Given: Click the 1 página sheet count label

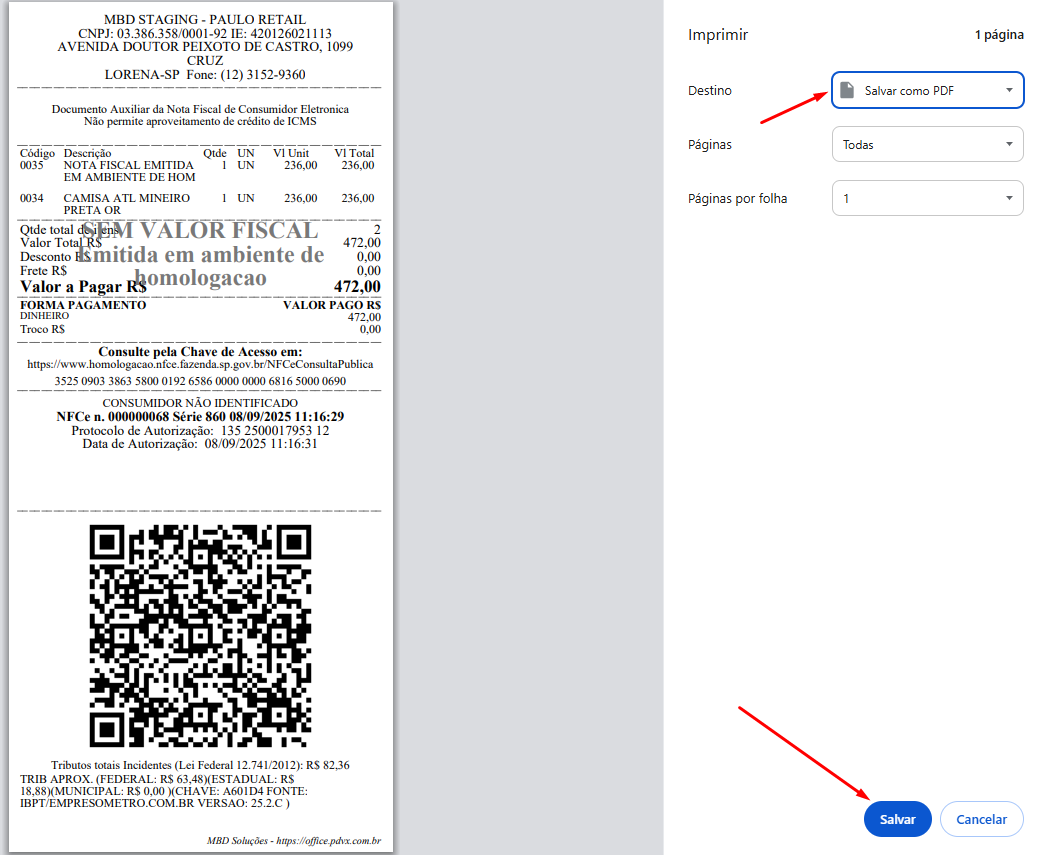Looking at the screenshot, I should pyautogui.click(x=999, y=35).
